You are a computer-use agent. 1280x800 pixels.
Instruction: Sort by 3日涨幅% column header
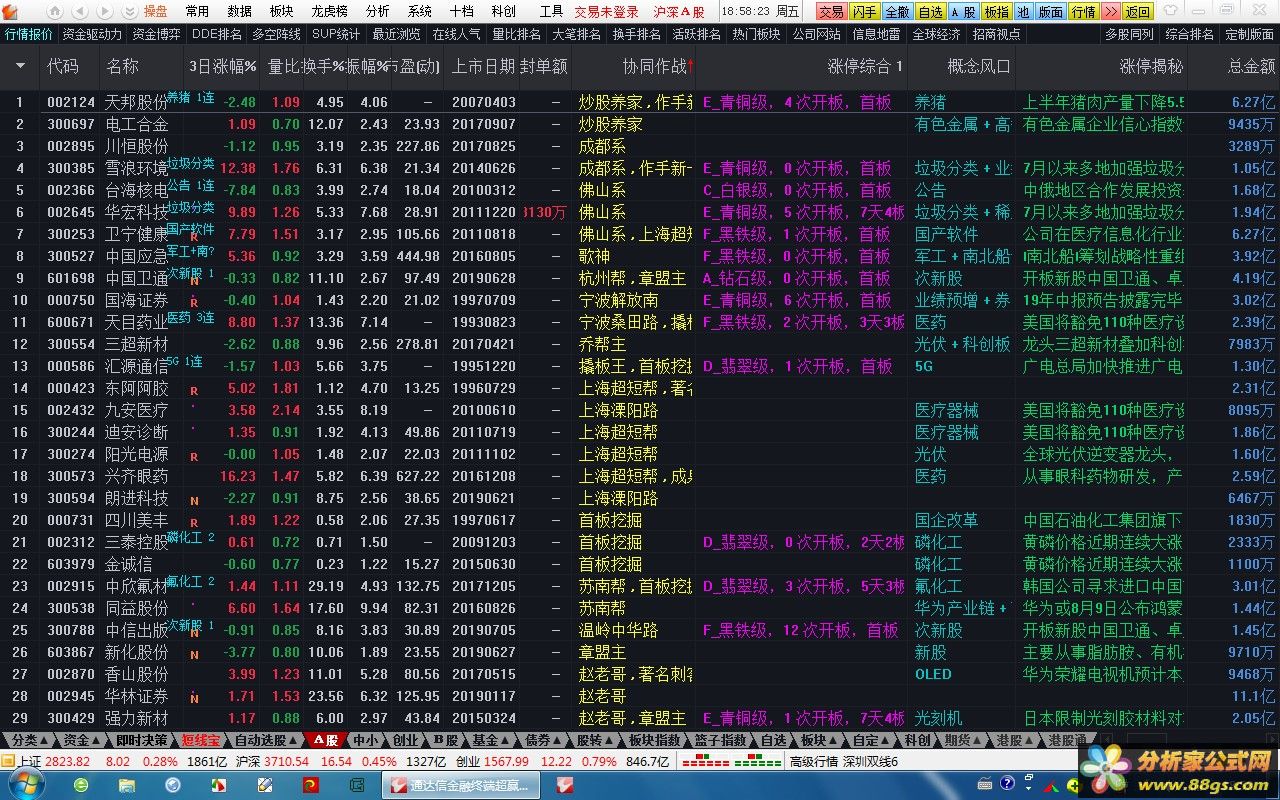(223, 67)
